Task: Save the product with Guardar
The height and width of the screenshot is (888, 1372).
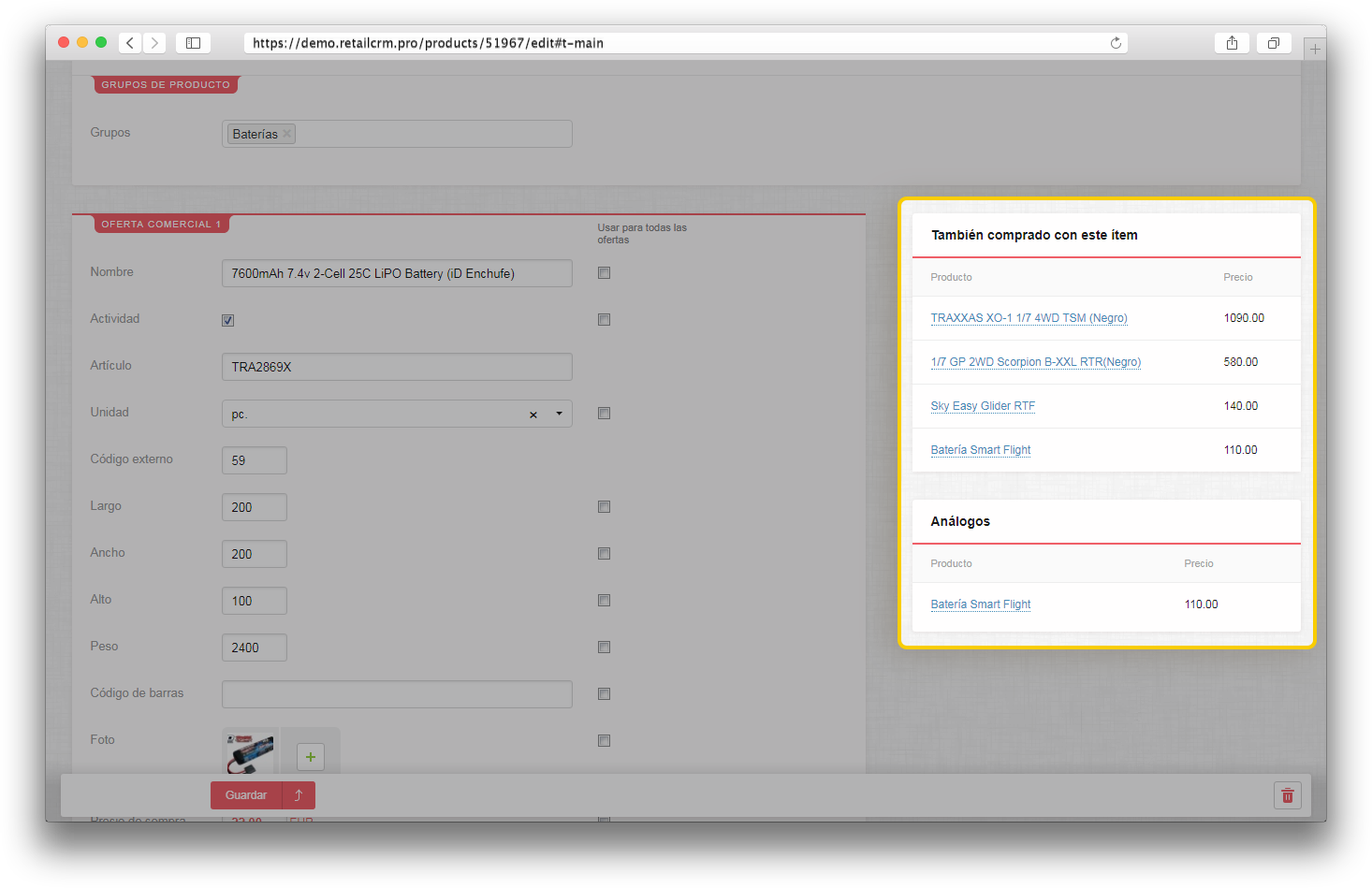Action: (x=246, y=795)
